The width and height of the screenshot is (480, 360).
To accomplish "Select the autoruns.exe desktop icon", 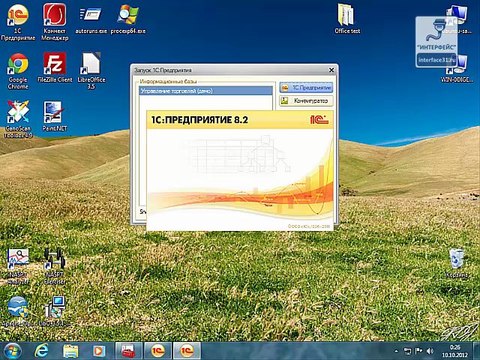I will point(91,20).
